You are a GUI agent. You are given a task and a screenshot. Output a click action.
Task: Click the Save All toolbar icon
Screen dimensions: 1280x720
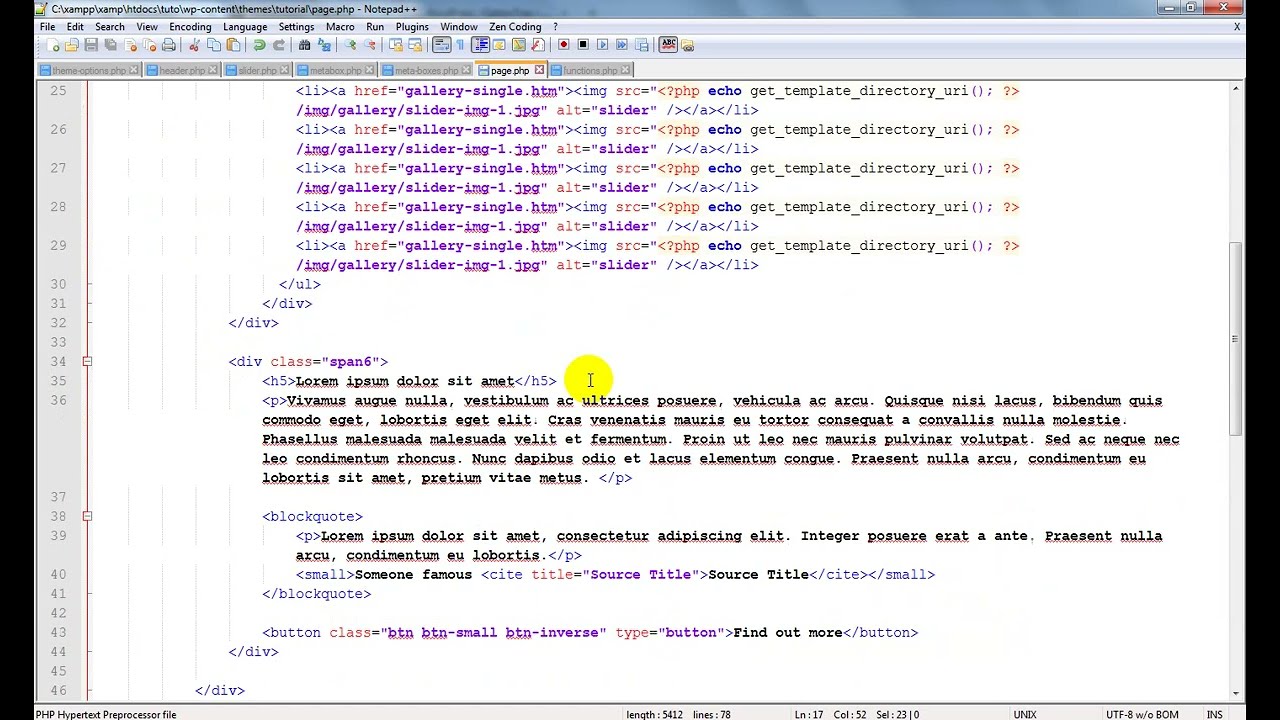(x=110, y=45)
